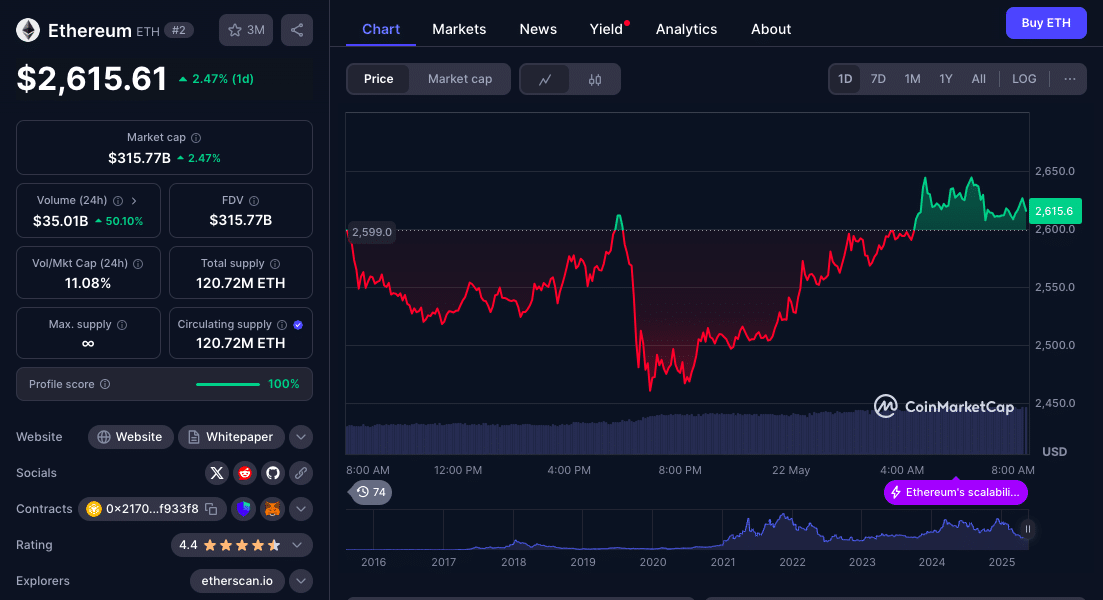Open Volume (24h) details arrow
The height and width of the screenshot is (600, 1103).
134,200
